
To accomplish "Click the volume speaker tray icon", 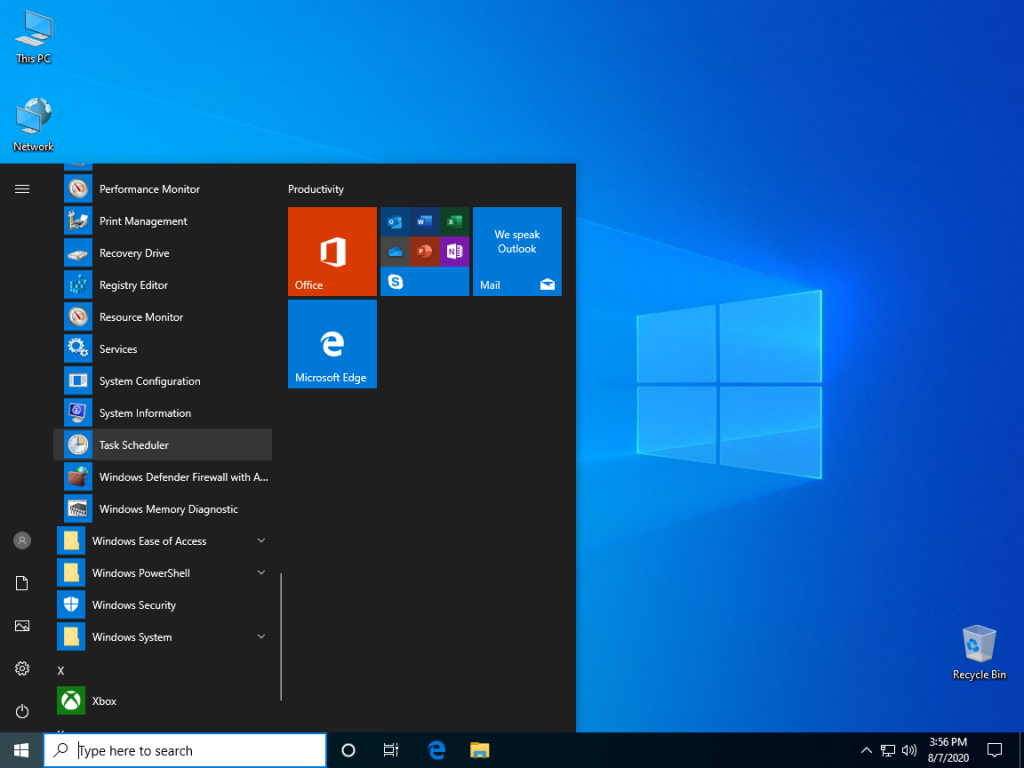I will click(x=909, y=750).
